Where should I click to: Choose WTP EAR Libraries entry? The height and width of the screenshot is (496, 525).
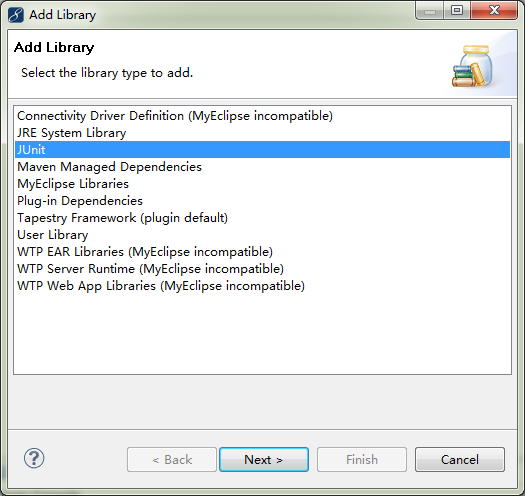pos(262,252)
